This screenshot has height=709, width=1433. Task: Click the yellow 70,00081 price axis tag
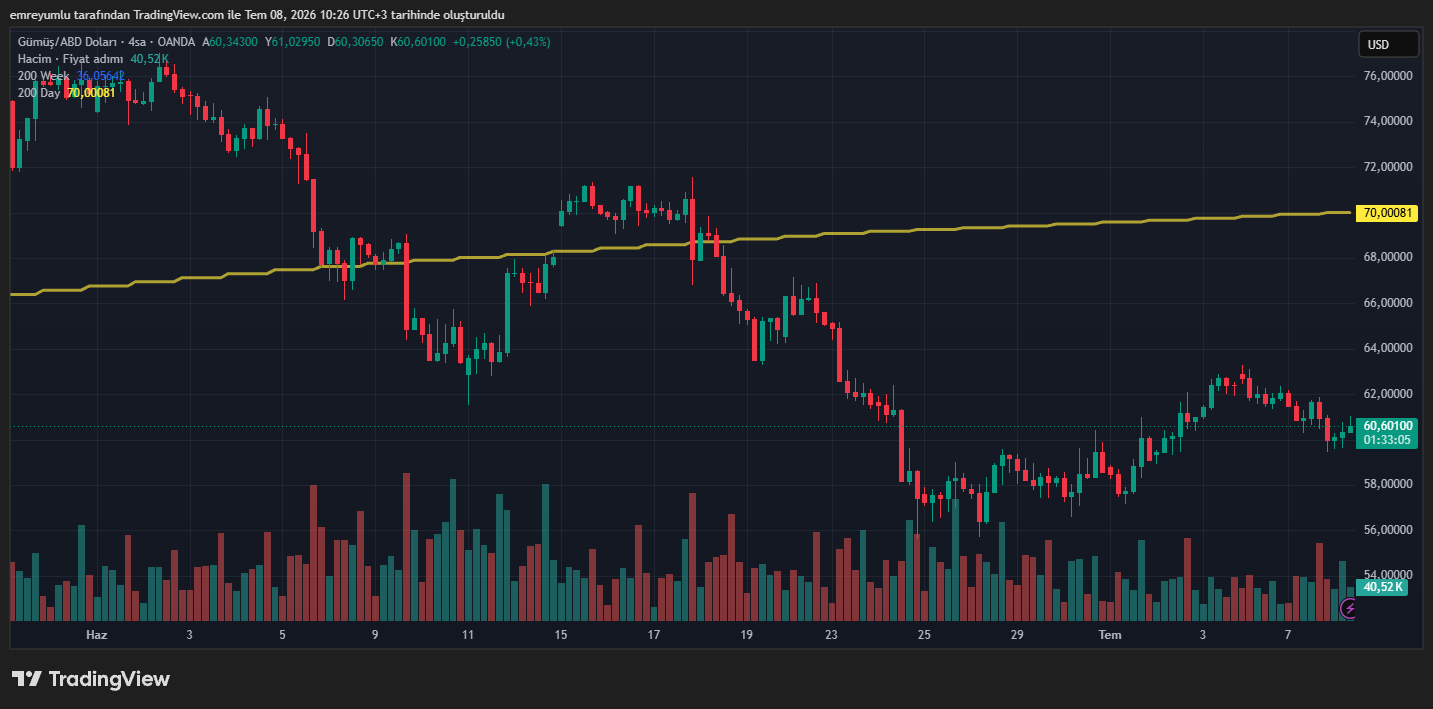click(1386, 212)
